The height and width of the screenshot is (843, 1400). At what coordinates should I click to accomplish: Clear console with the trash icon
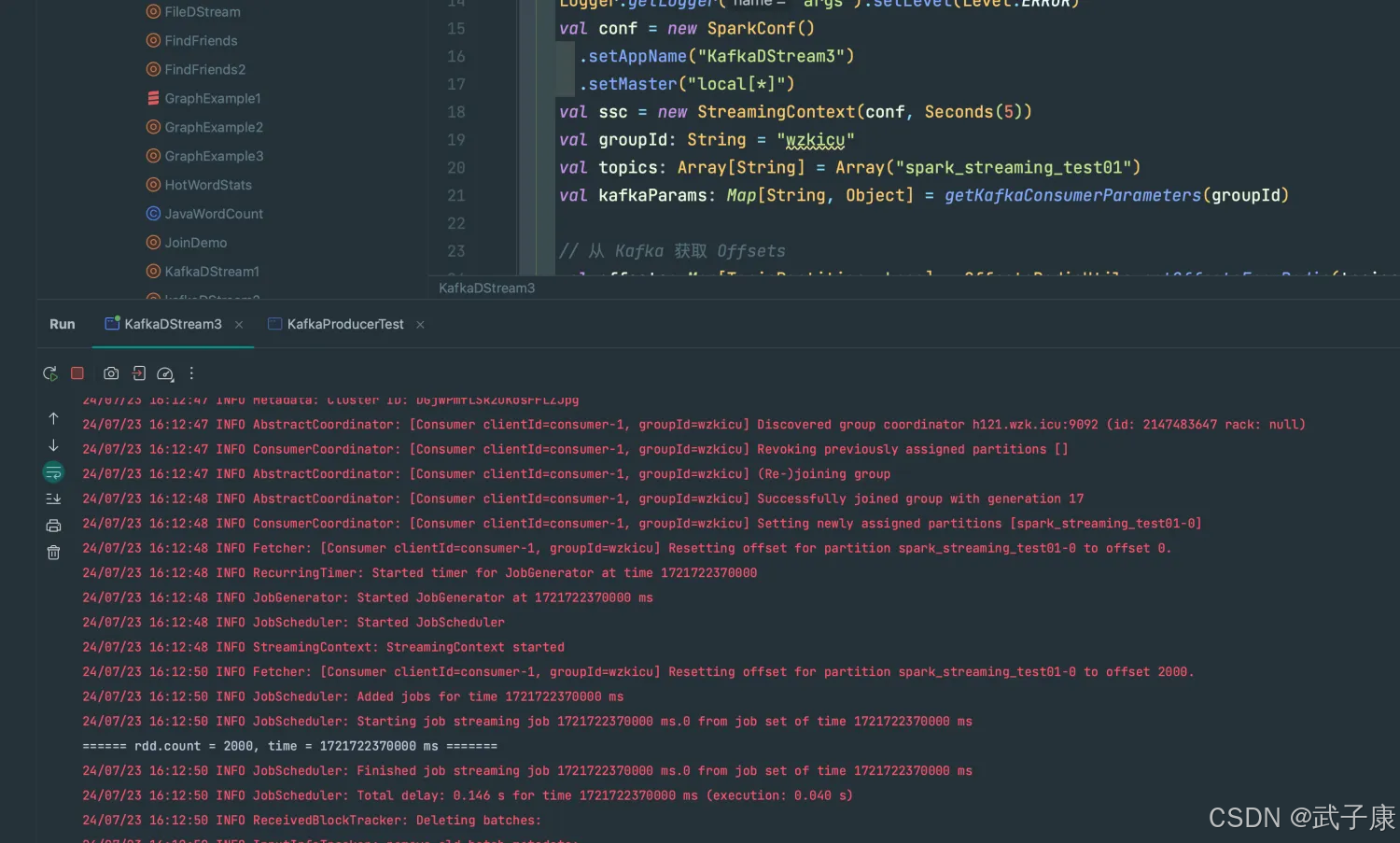(x=53, y=553)
